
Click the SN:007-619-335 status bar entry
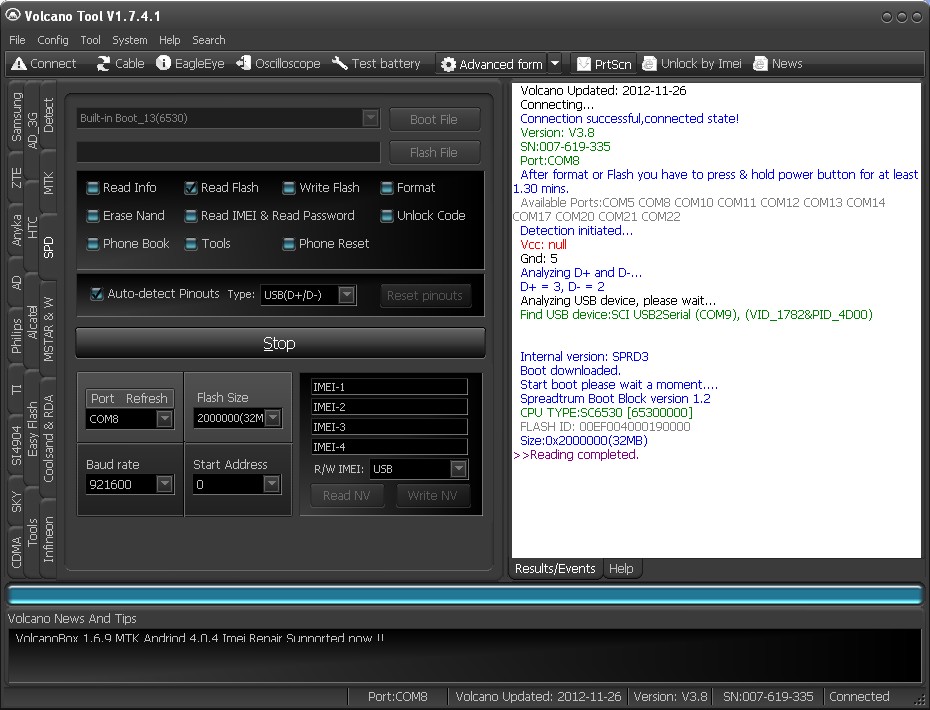coord(767,696)
